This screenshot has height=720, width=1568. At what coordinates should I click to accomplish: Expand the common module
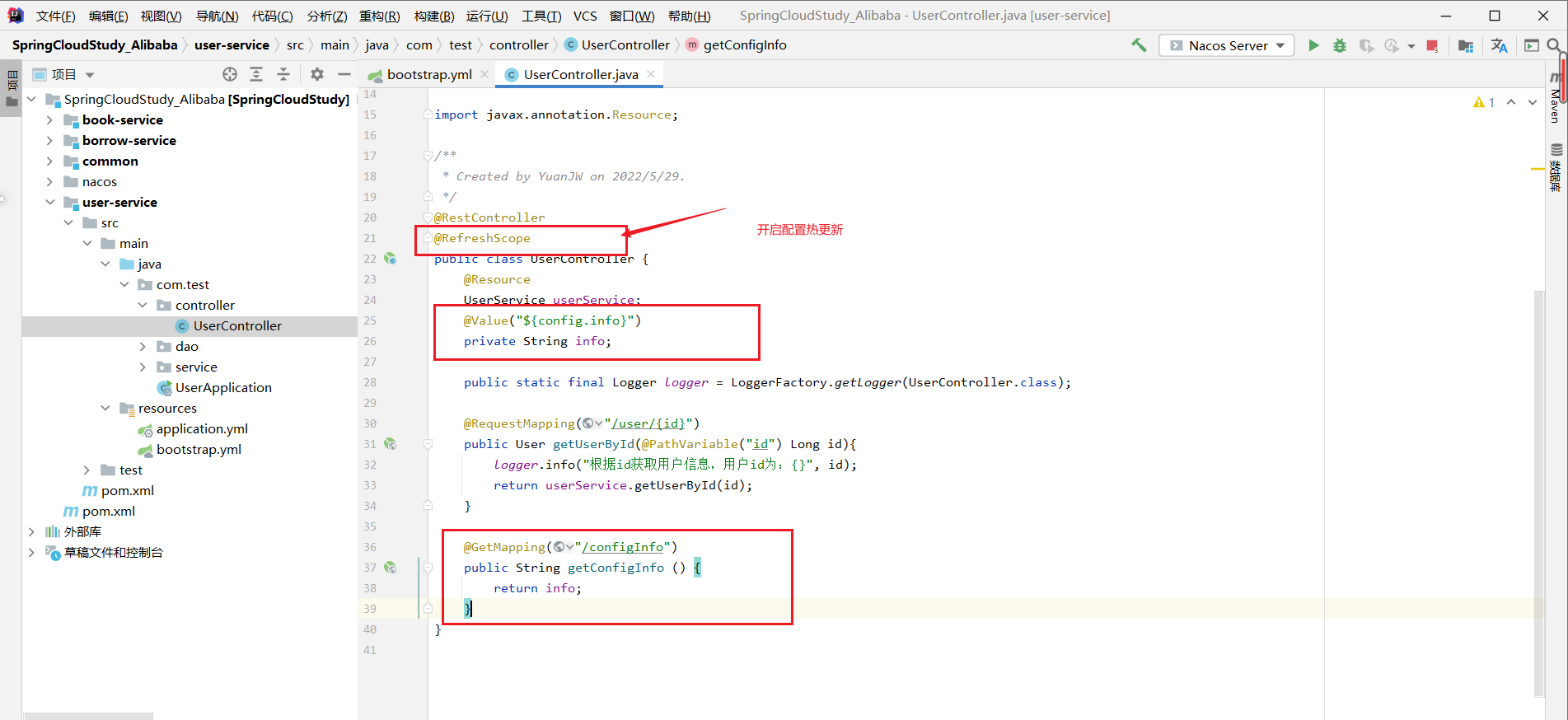(49, 161)
